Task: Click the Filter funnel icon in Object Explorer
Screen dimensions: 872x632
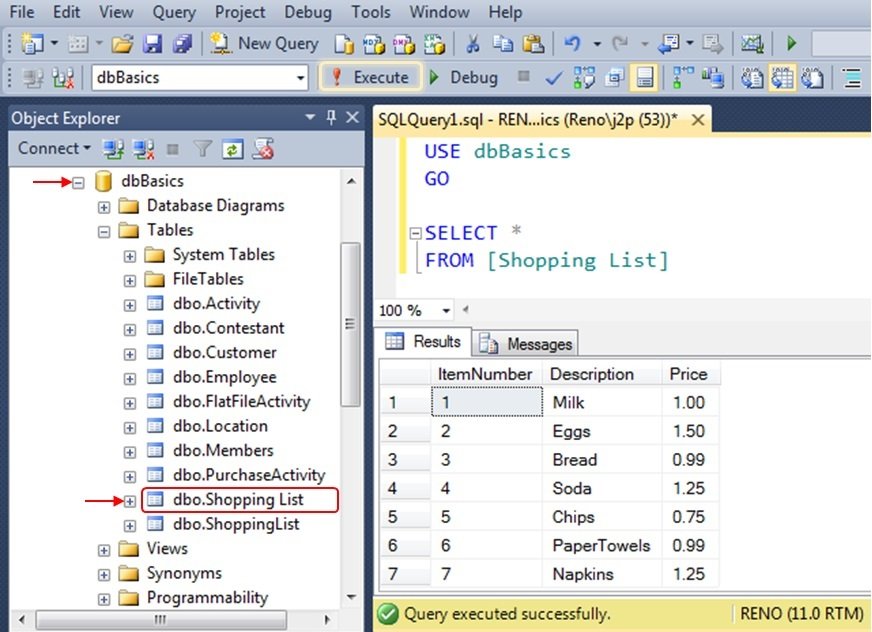Action: pyautogui.click(x=202, y=149)
